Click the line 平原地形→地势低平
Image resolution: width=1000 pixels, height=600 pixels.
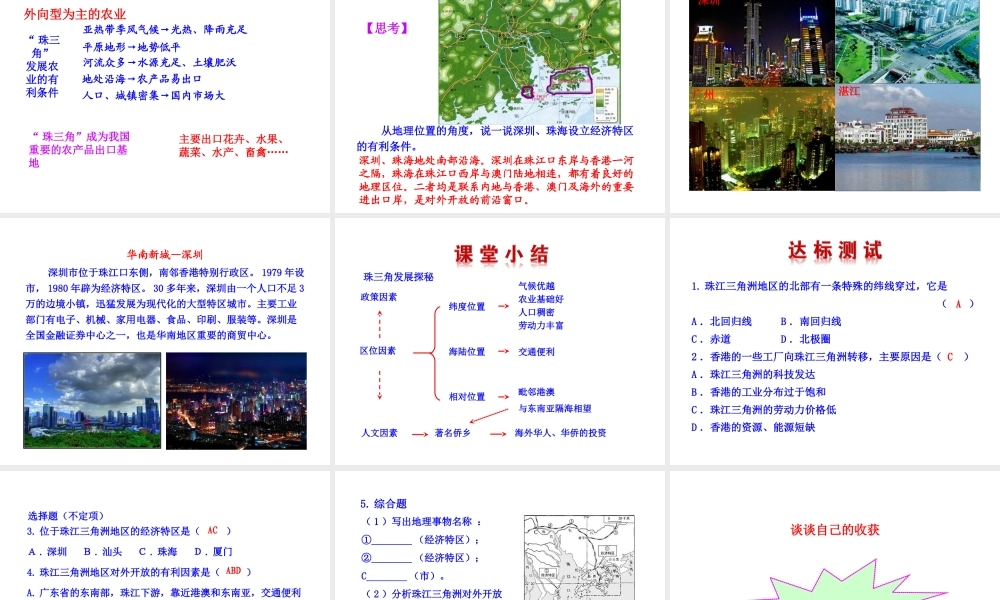tap(131, 47)
